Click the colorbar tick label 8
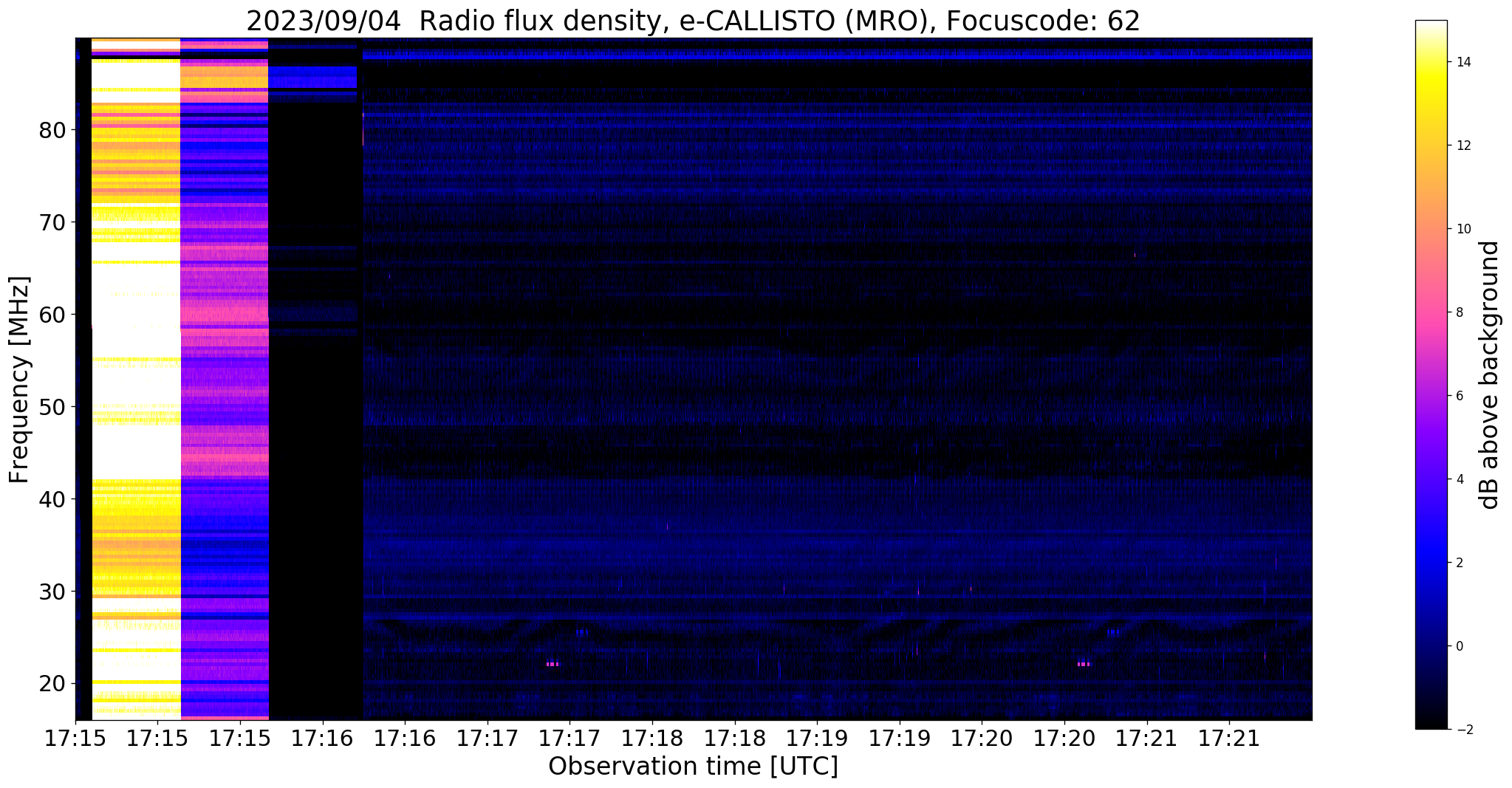Screen dimensions: 1512x788 [x=1459, y=312]
